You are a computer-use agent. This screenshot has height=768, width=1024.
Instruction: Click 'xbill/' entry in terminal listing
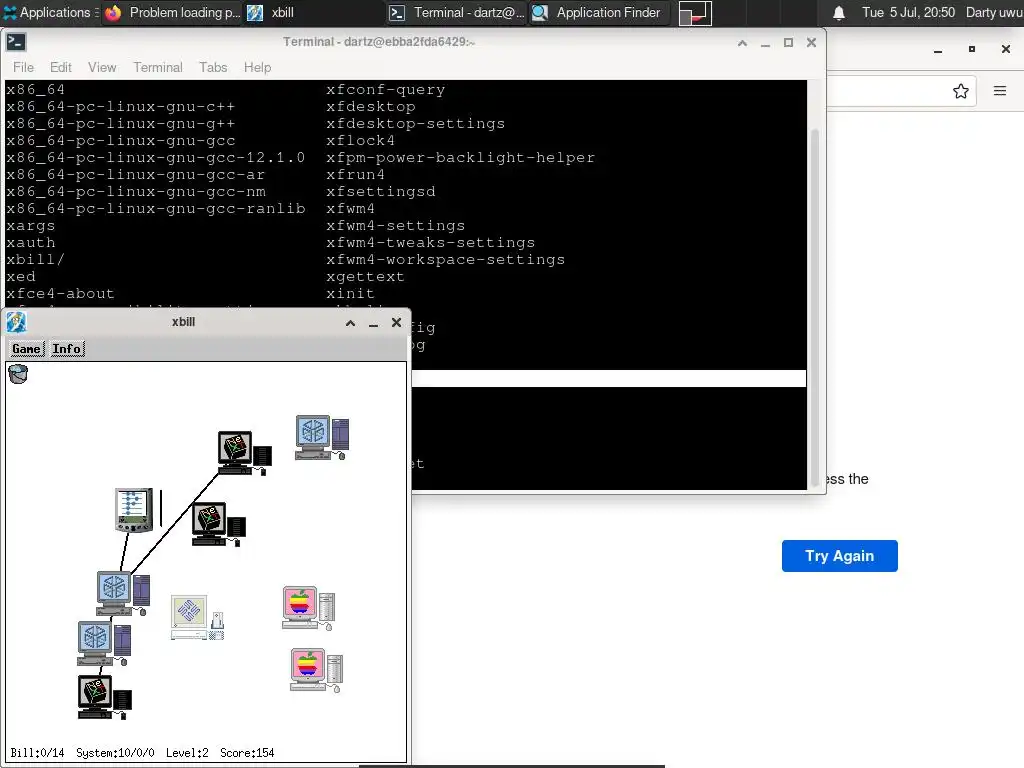(35, 259)
